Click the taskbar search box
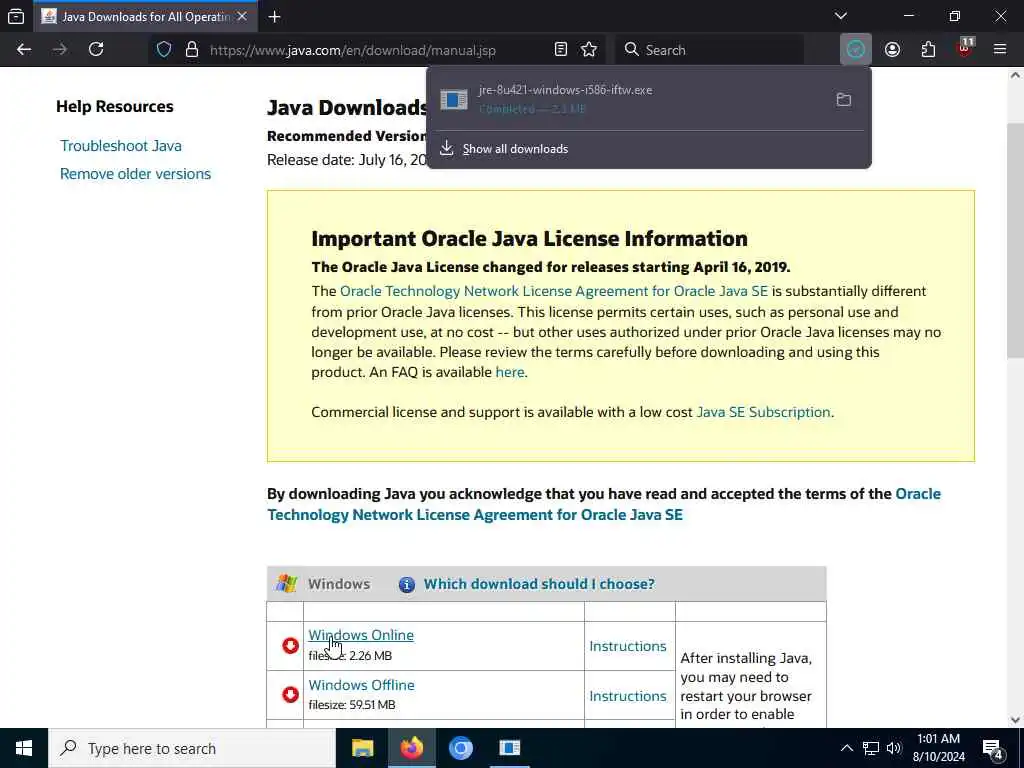This screenshot has width=1024, height=768. coord(192,748)
